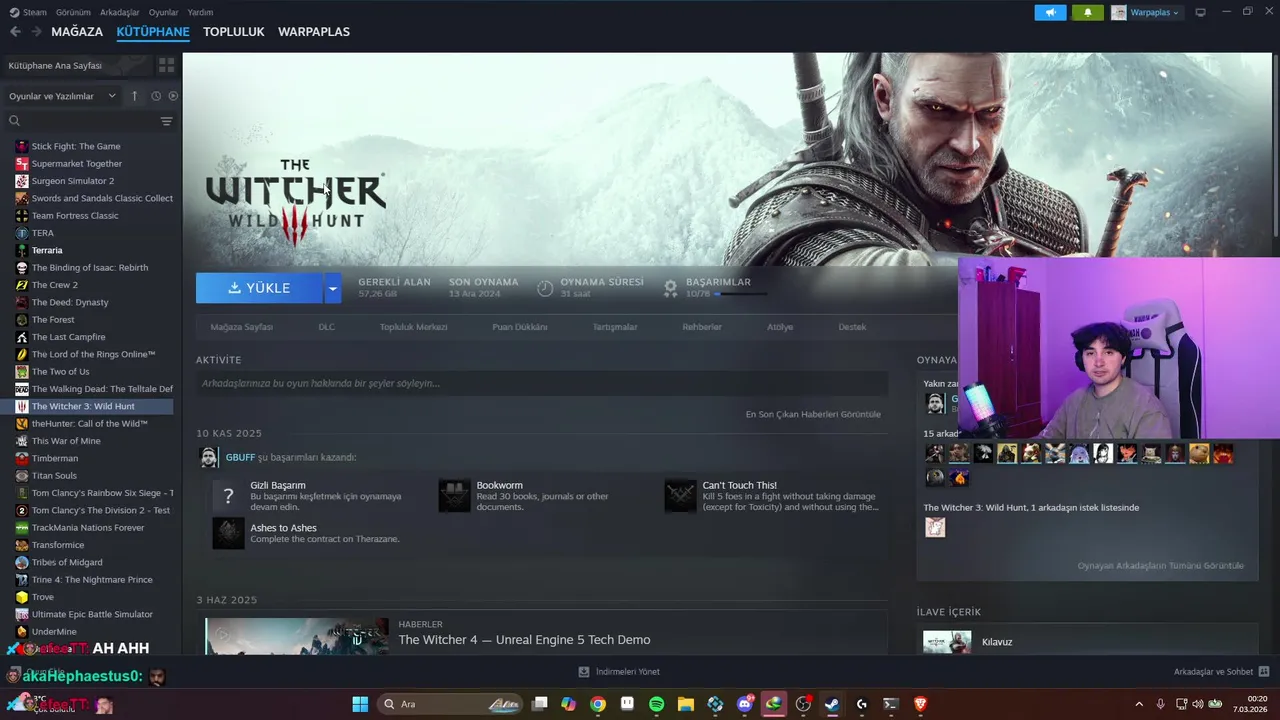The image size is (1280, 720).
Task: Open Brave browser from the taskbar
Action: 920,704
